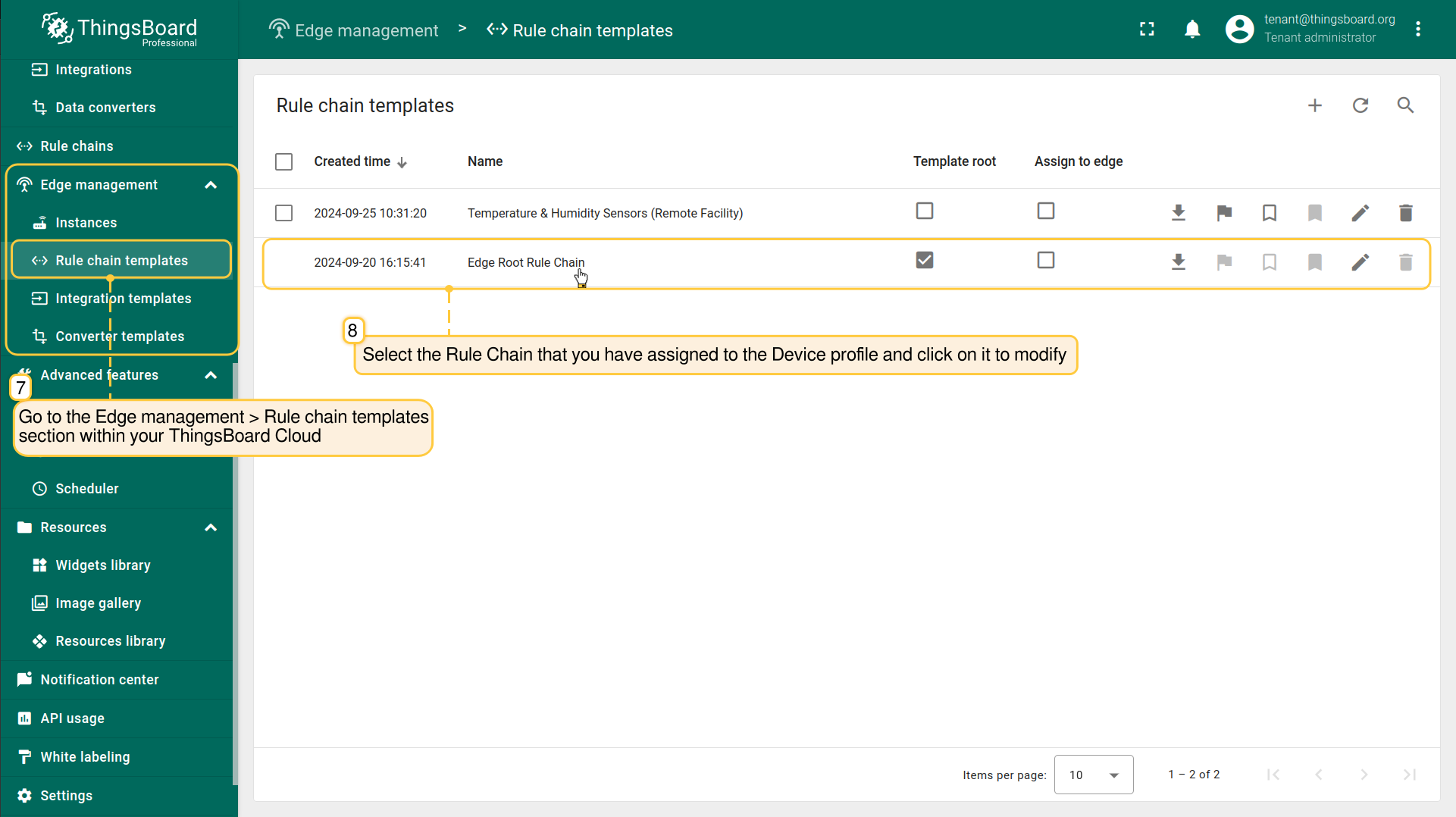
Task: Sort by Created time column header
Action: coord(352,161)
